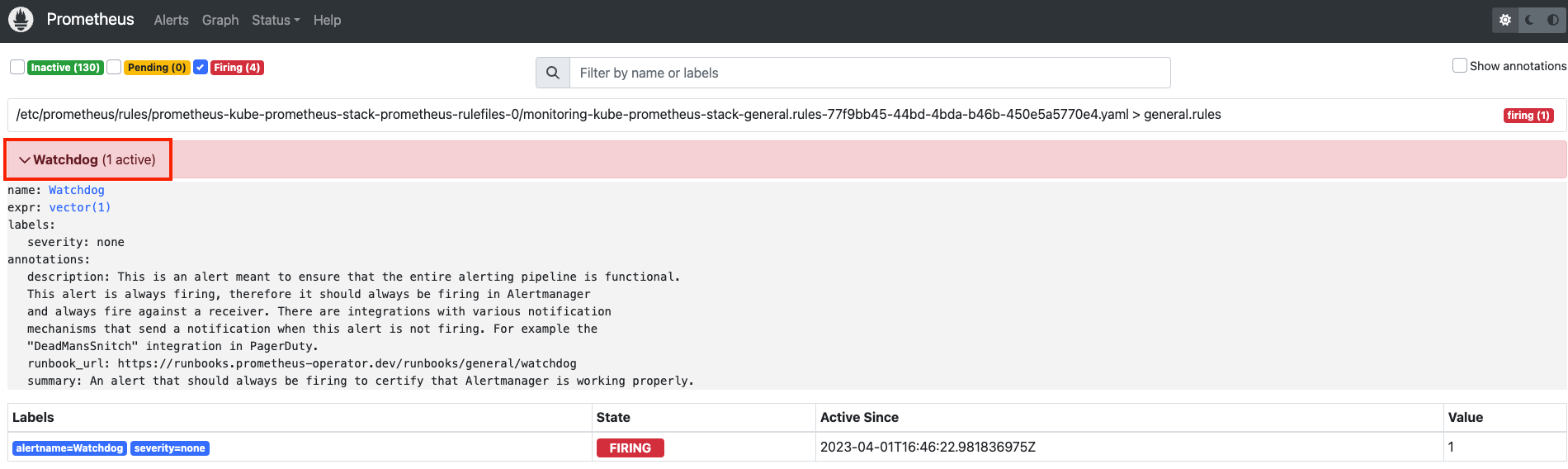Click the summary annotation line
The image size is (1568, 469).
(x=361, y=381)
